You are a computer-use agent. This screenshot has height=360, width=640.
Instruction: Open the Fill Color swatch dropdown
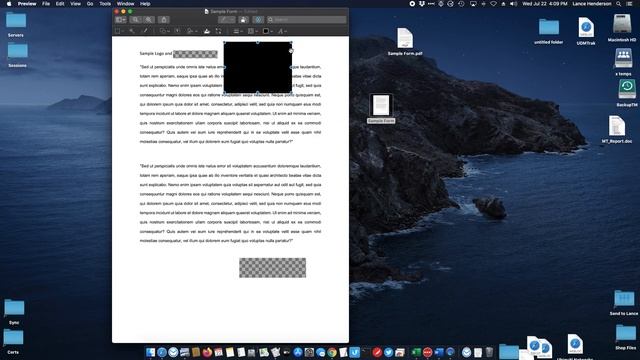pos(268,31)
